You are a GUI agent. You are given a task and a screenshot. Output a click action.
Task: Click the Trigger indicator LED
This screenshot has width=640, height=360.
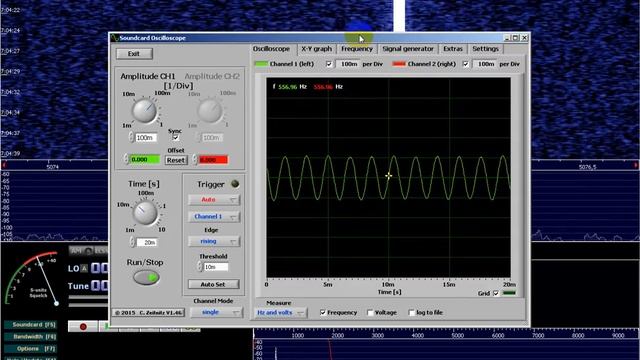tap(235, 184)
